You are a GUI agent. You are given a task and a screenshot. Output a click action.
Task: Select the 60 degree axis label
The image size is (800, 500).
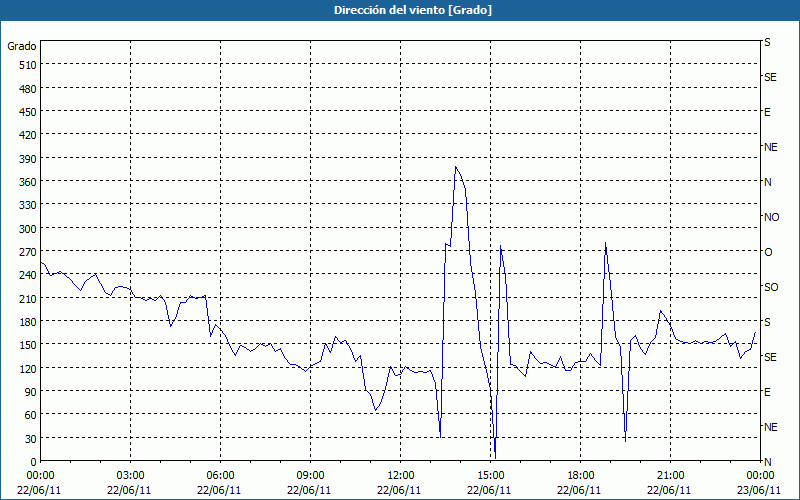31,415
